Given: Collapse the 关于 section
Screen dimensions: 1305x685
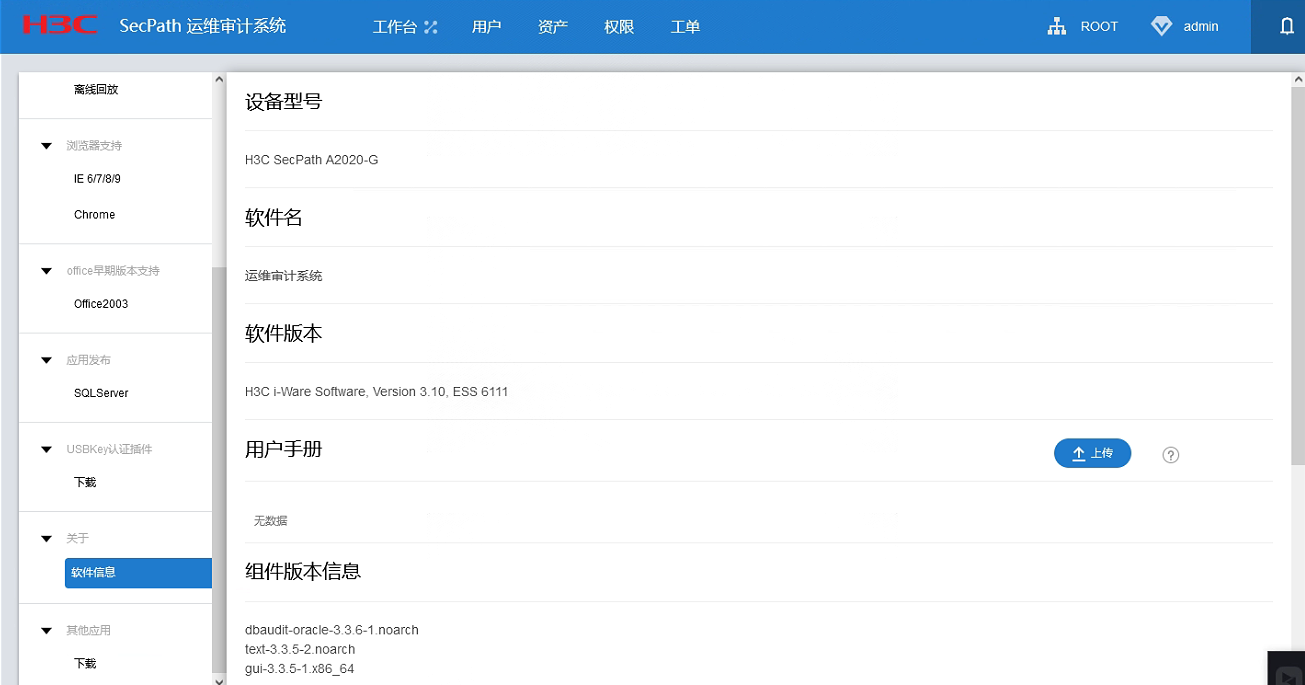Looking at the screenshot, I should pyautogui.click(x=46, y=539).
